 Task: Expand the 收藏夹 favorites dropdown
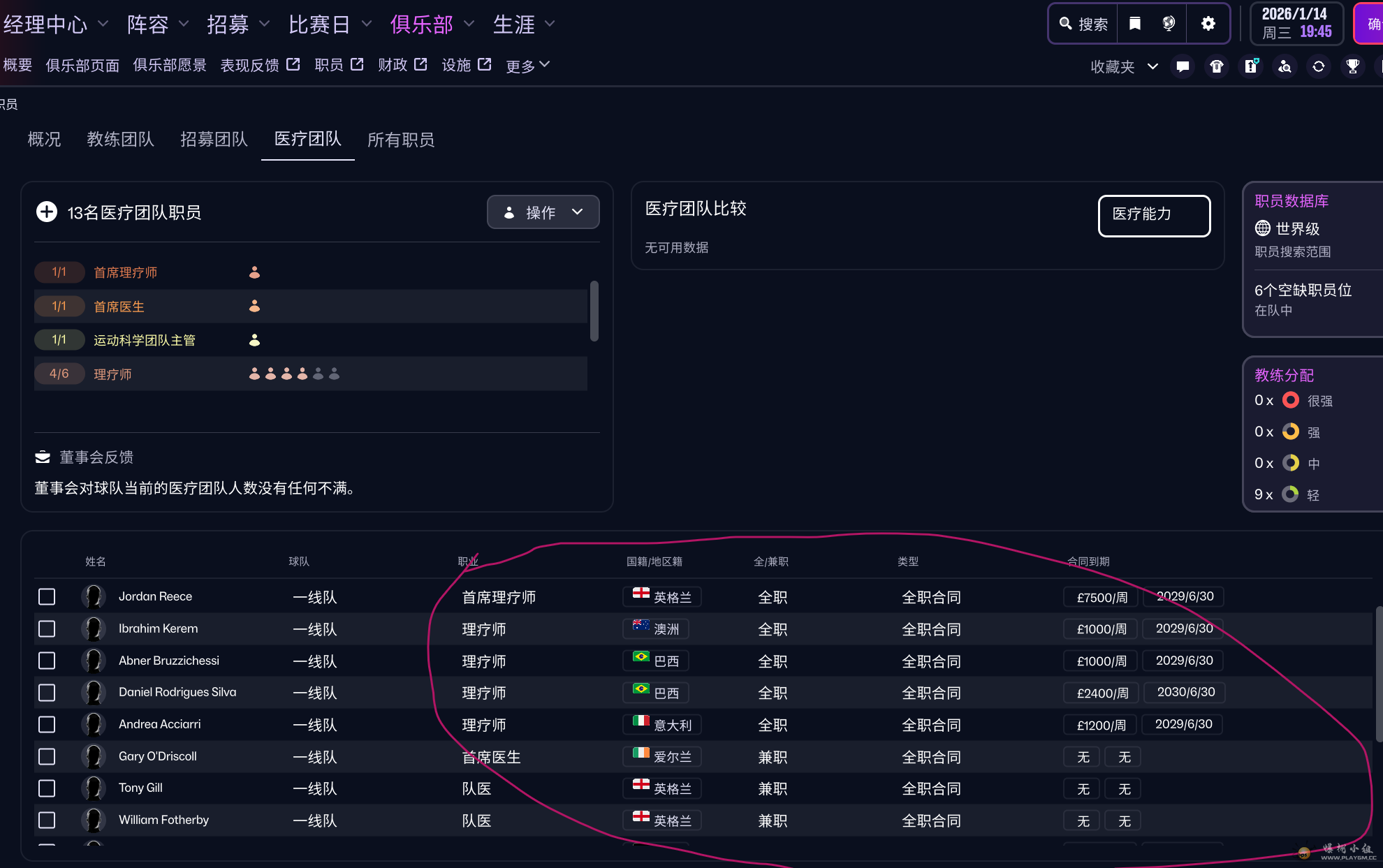pos(1124,66)
